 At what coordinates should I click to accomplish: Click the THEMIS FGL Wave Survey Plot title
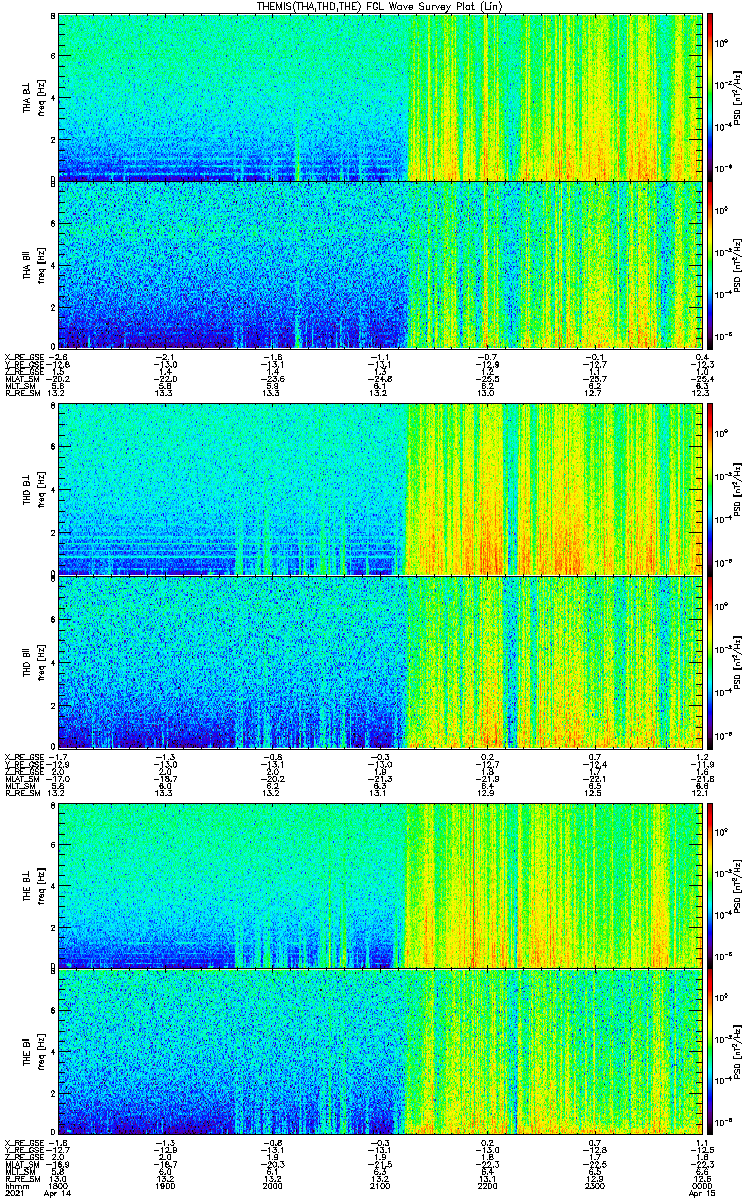[379, 6]
